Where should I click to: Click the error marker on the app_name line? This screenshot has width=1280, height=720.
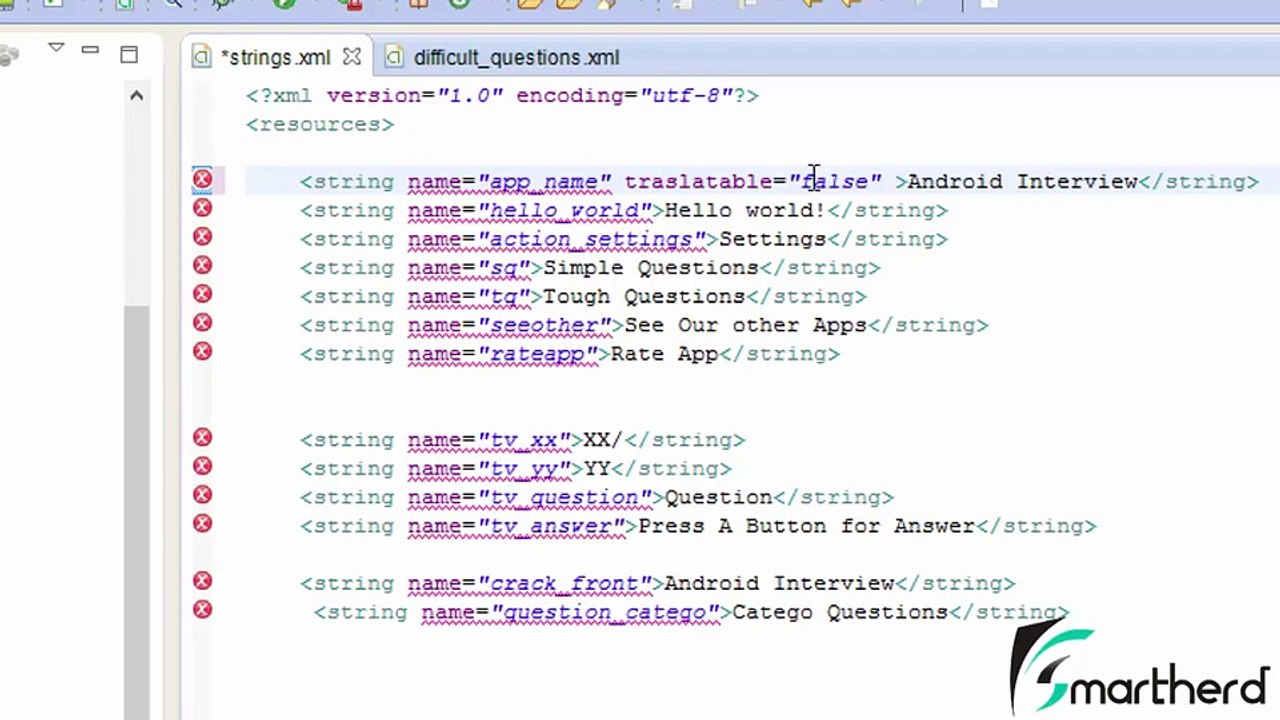202,180
